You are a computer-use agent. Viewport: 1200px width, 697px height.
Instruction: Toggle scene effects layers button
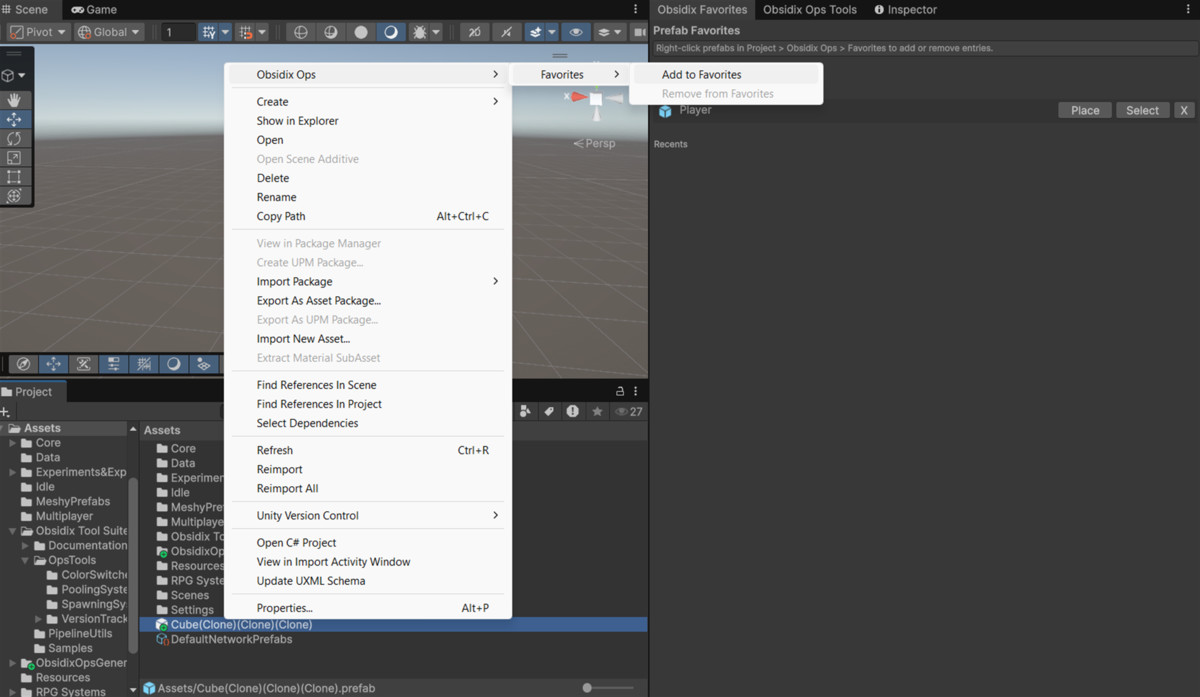[x=536, y=32]
